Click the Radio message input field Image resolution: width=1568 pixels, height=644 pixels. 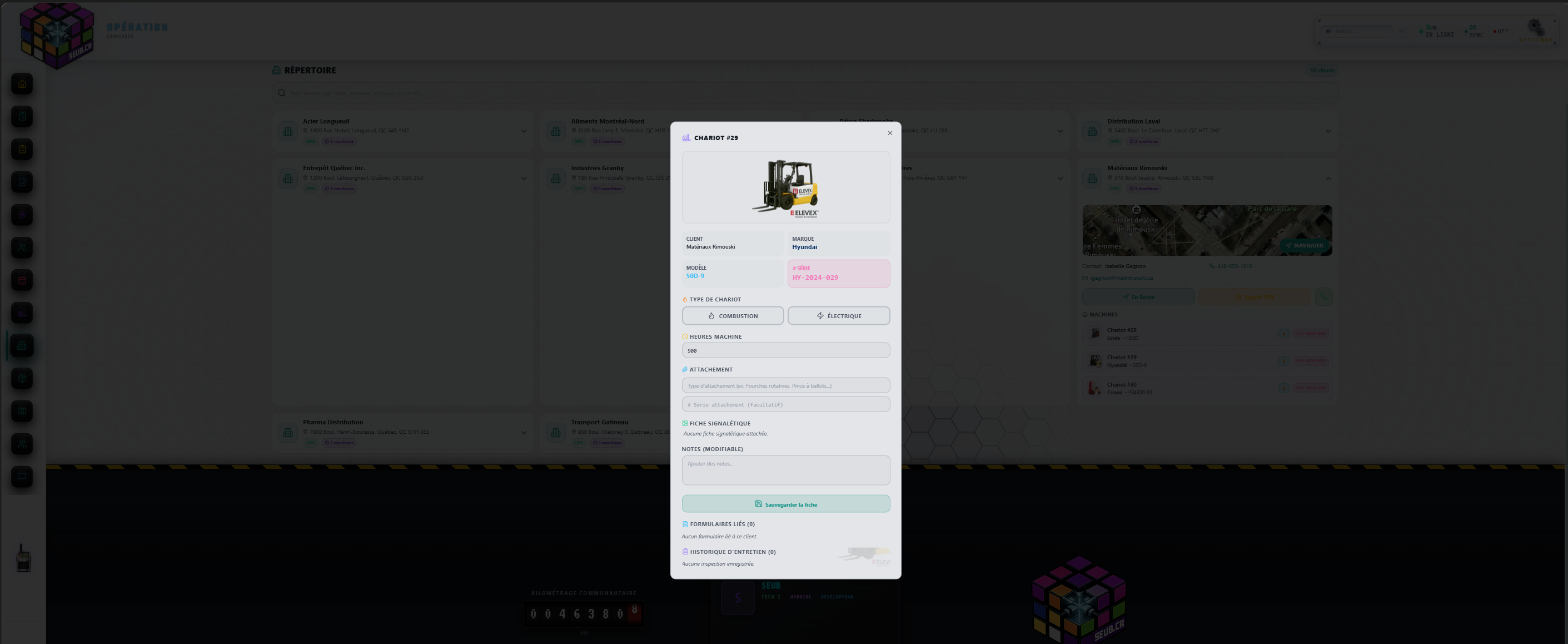coord(1358,31)
